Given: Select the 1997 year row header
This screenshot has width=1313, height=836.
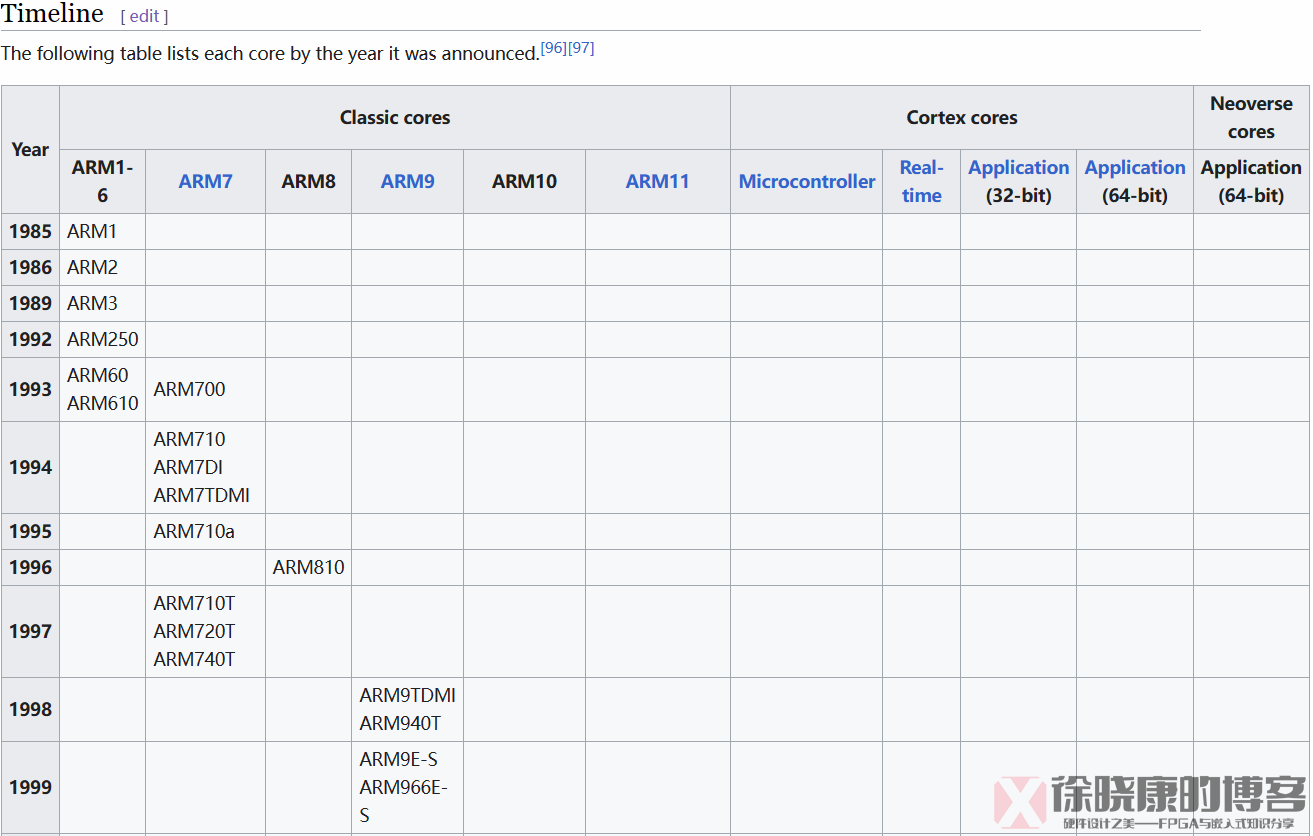Looking at the screenshot, I should coord(30,631).
